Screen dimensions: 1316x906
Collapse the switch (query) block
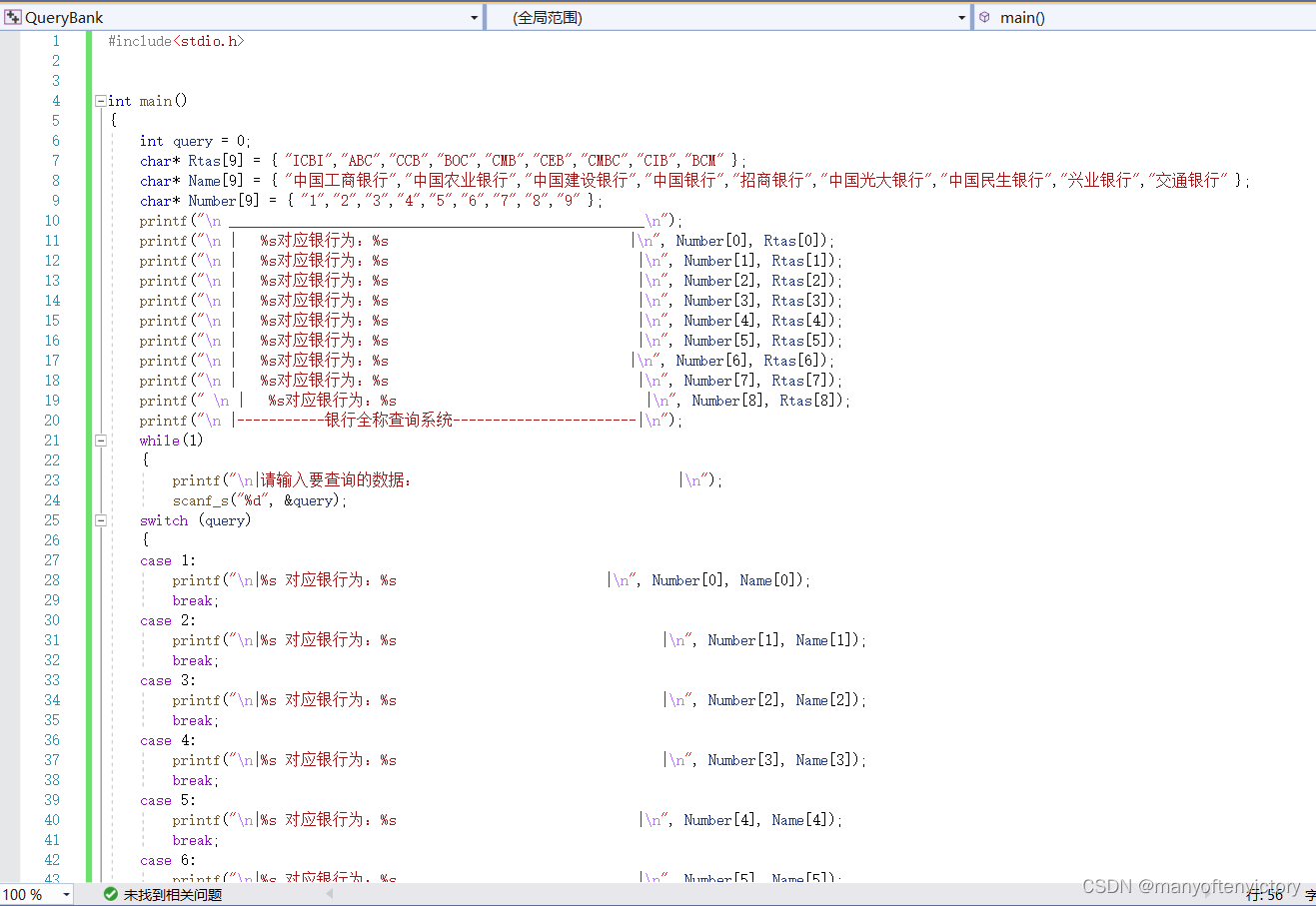101,520
